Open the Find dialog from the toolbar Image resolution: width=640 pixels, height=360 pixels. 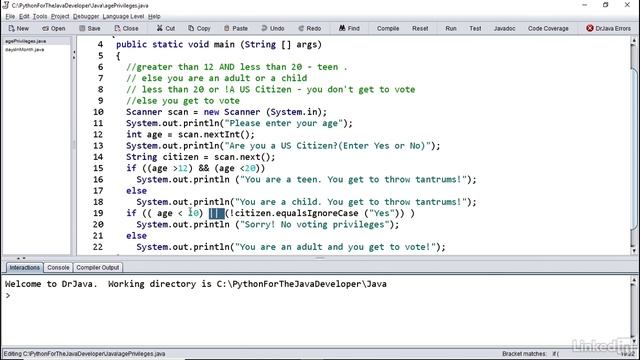349,28
